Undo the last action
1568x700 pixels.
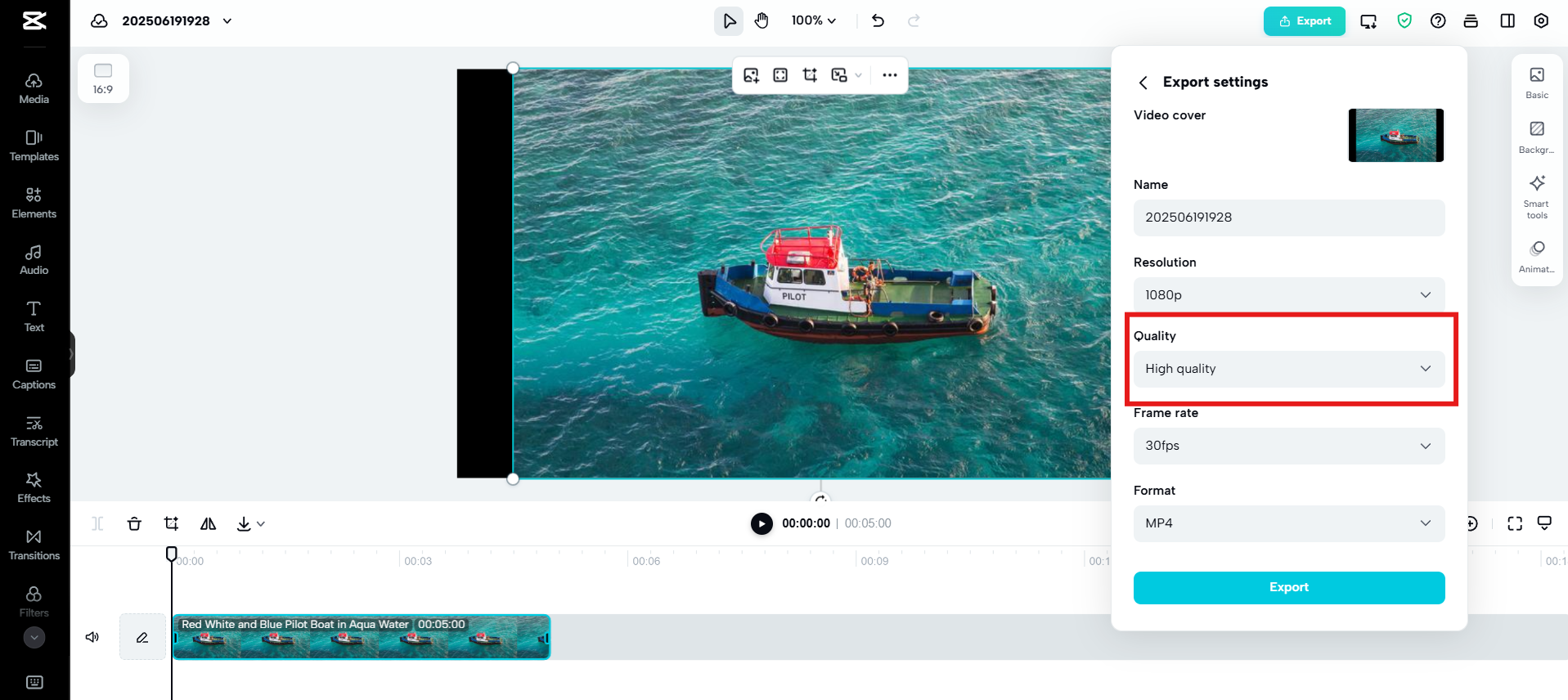click(878, 20)
